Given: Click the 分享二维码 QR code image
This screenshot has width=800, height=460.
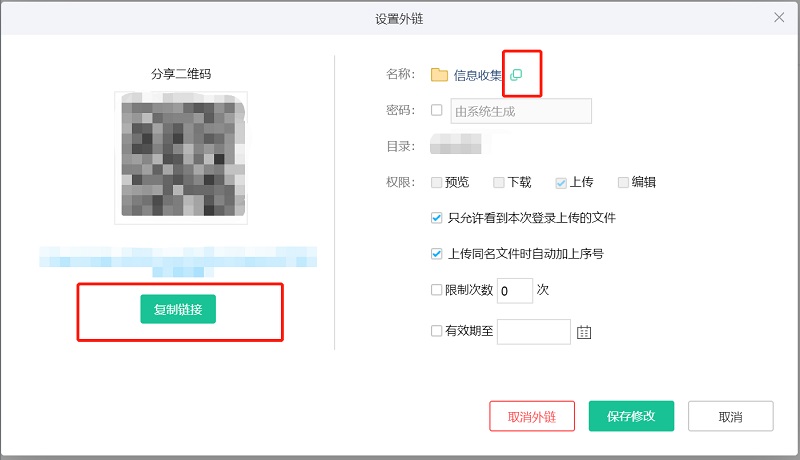Looking at the screenshot, I should (x=181, y=158).
